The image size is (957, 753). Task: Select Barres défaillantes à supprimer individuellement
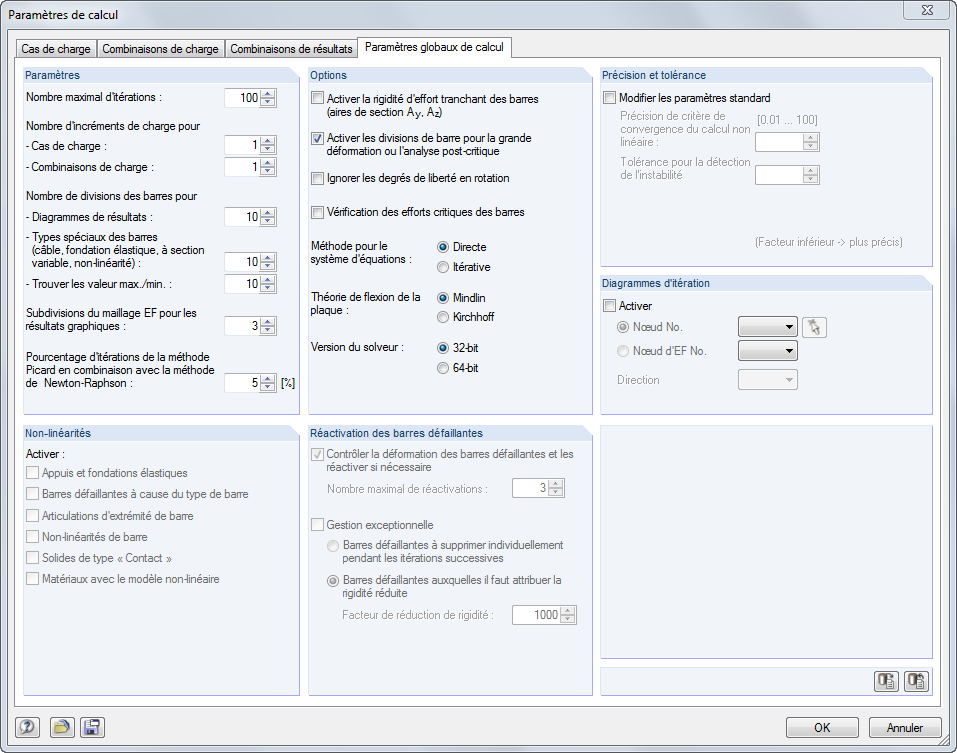(333, 546)
